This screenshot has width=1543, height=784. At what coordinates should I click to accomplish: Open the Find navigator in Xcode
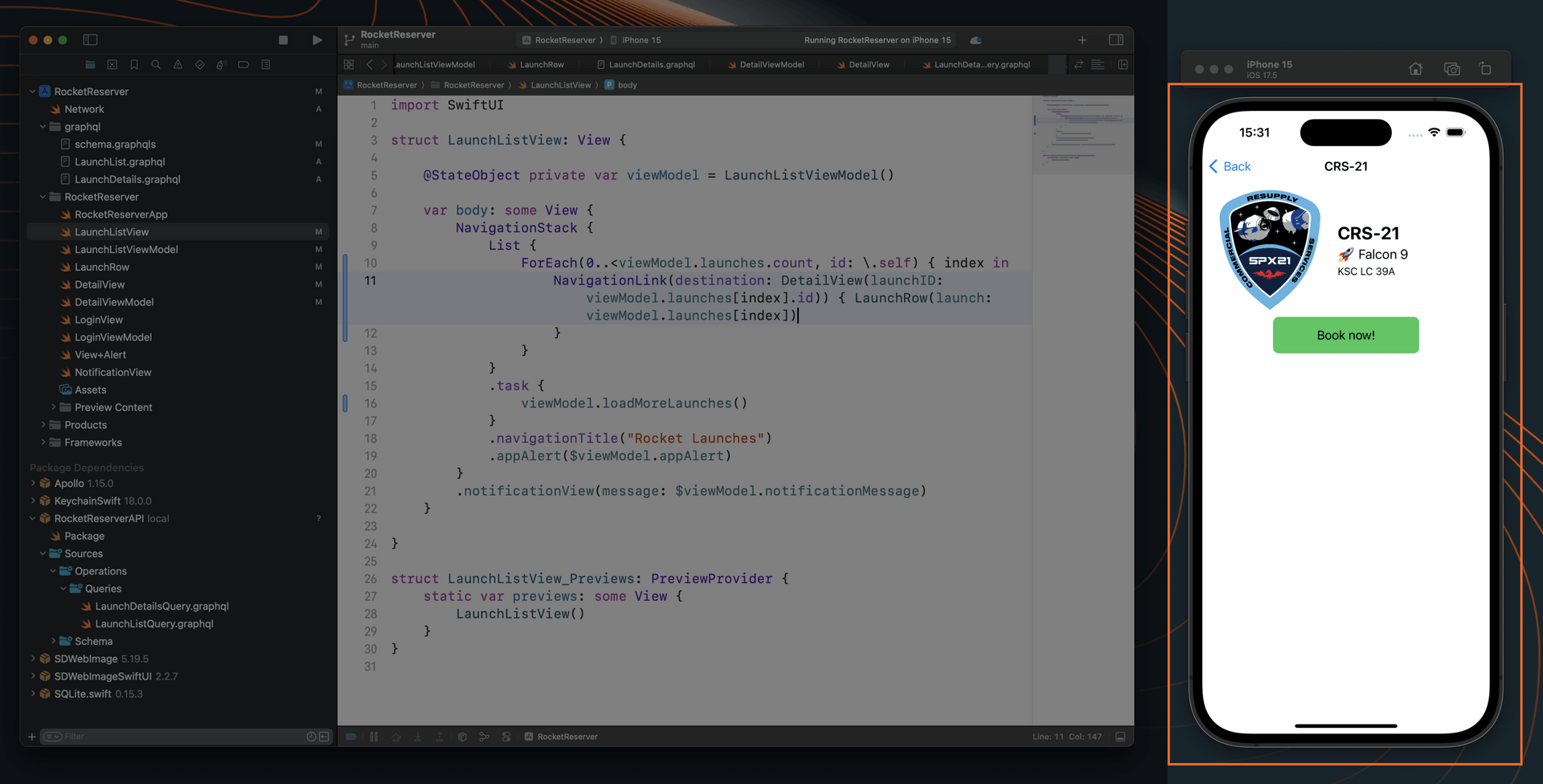156,64
